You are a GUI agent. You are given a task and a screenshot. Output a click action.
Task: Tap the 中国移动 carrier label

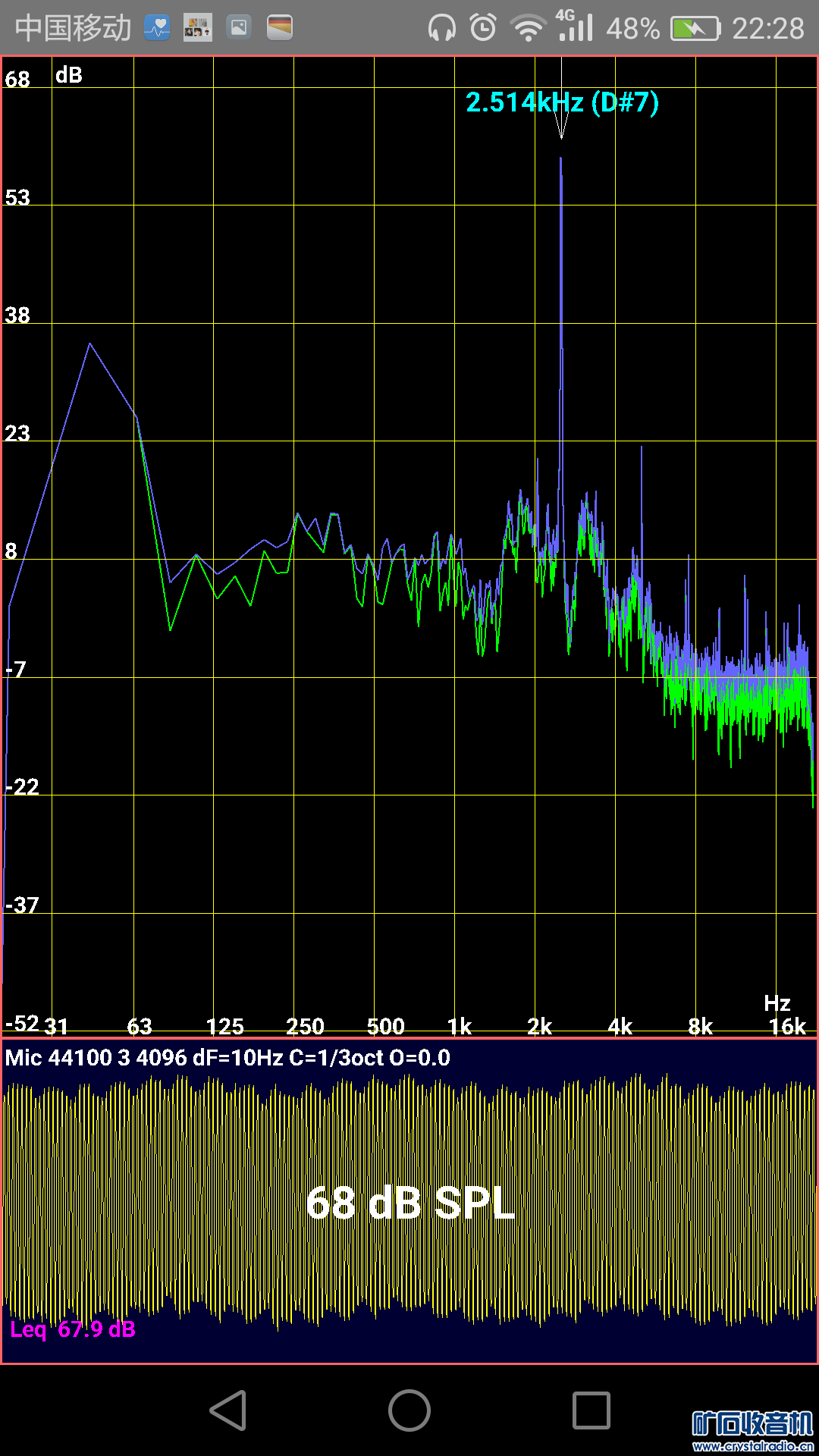[x=73, y=28]
